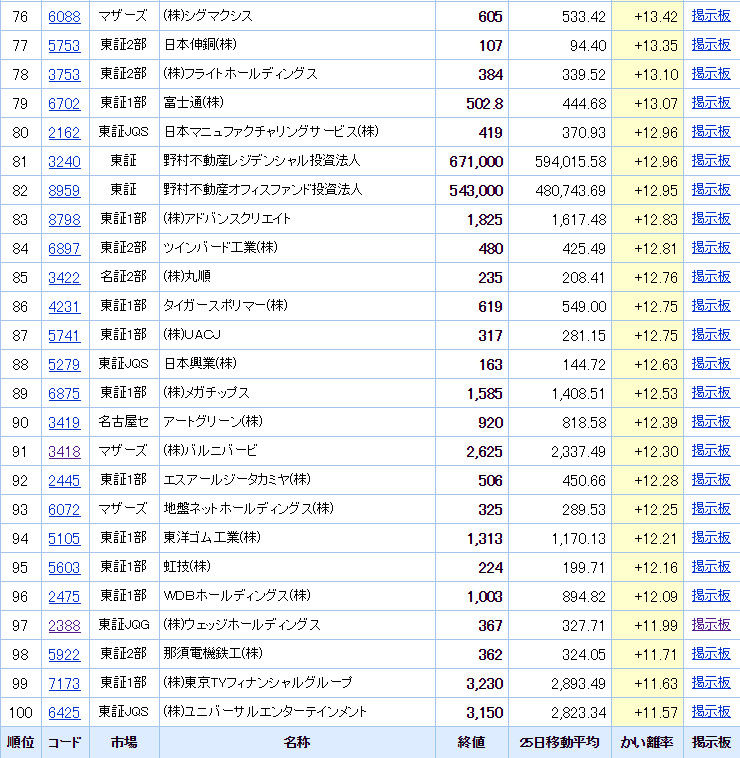740x758 pixels.
Task: Open stock code 6897 link
Action: [x=64, y=249]
